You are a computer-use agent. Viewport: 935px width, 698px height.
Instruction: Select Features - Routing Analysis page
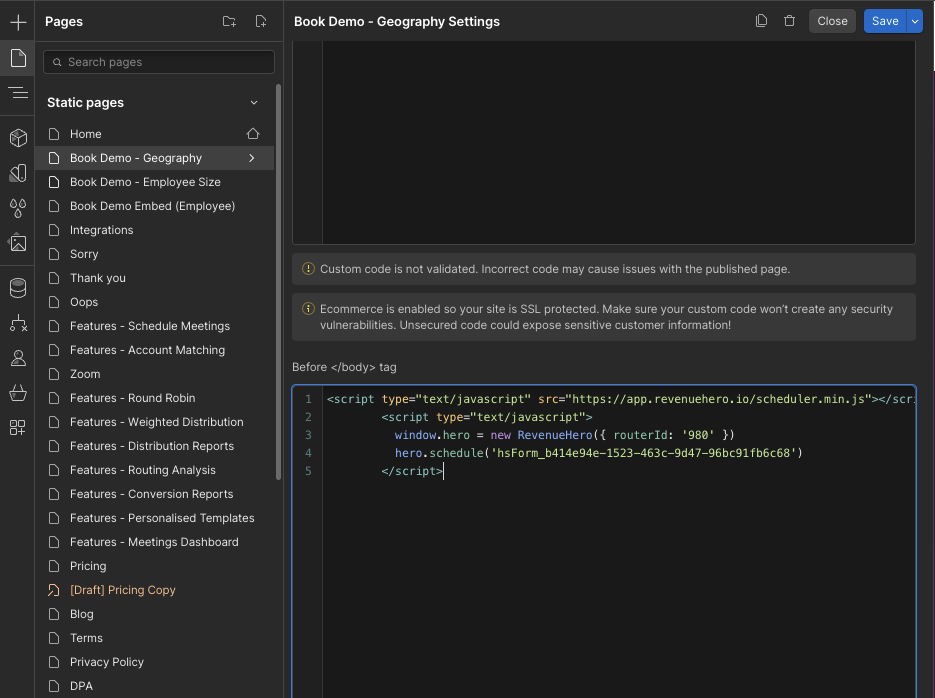[154, 470]
